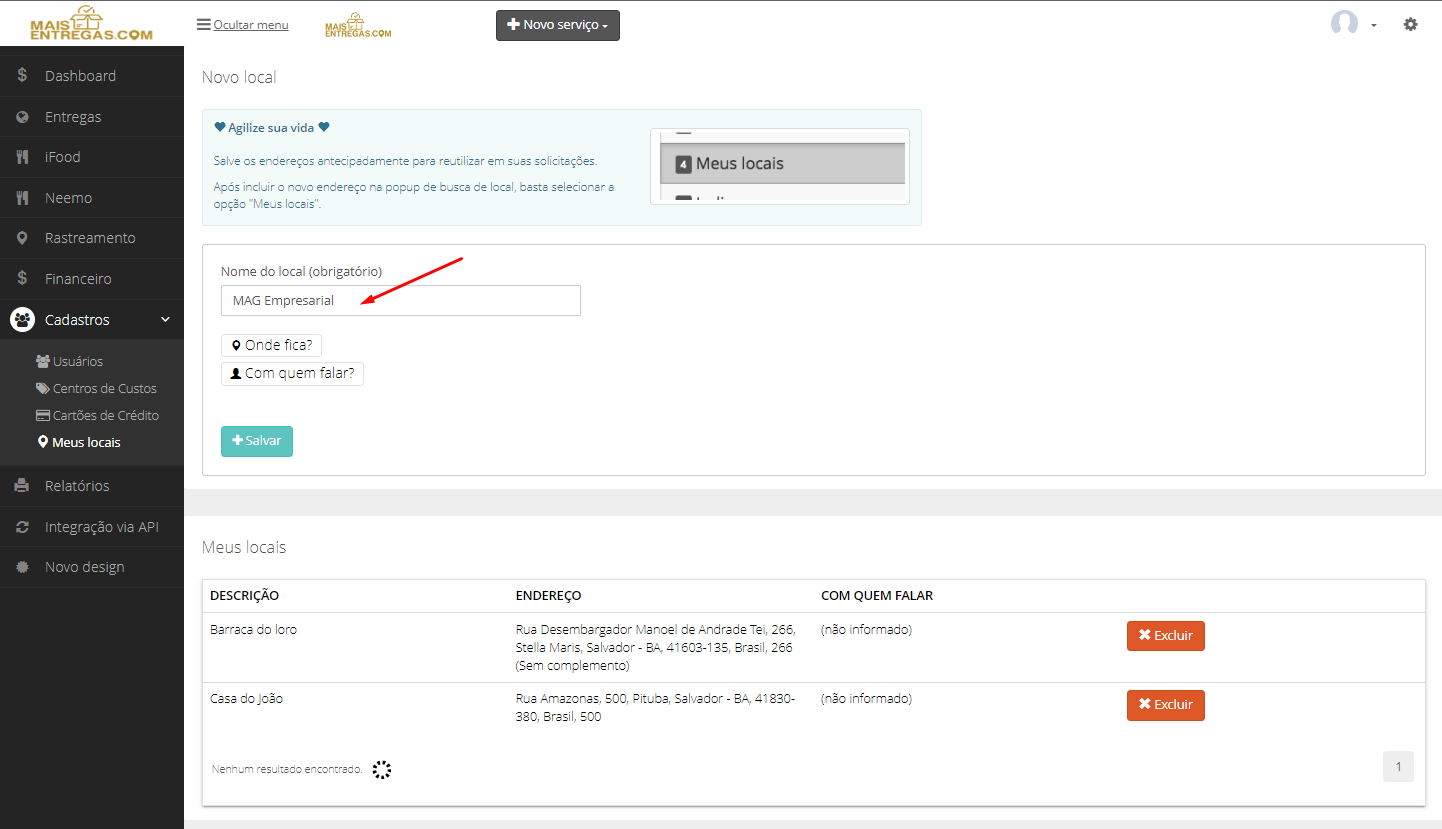
Task: Open Usuários submenu item
Action: coord(69,361)
